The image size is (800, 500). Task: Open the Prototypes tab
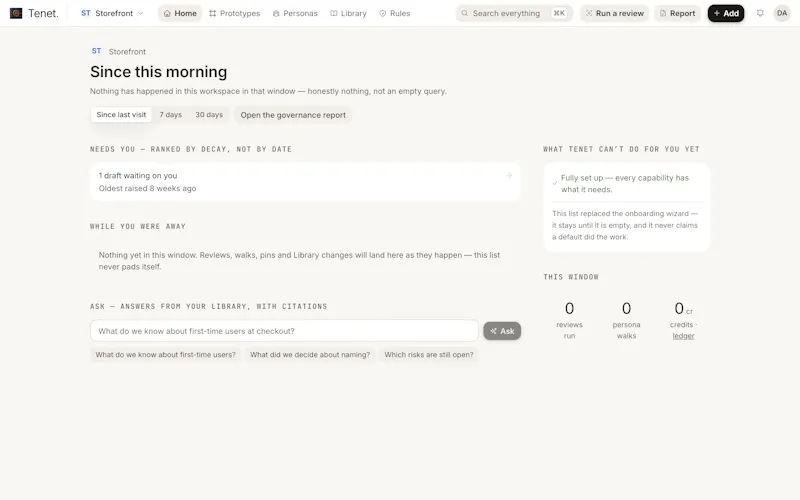pyautogui.click(x=235, y=13)
